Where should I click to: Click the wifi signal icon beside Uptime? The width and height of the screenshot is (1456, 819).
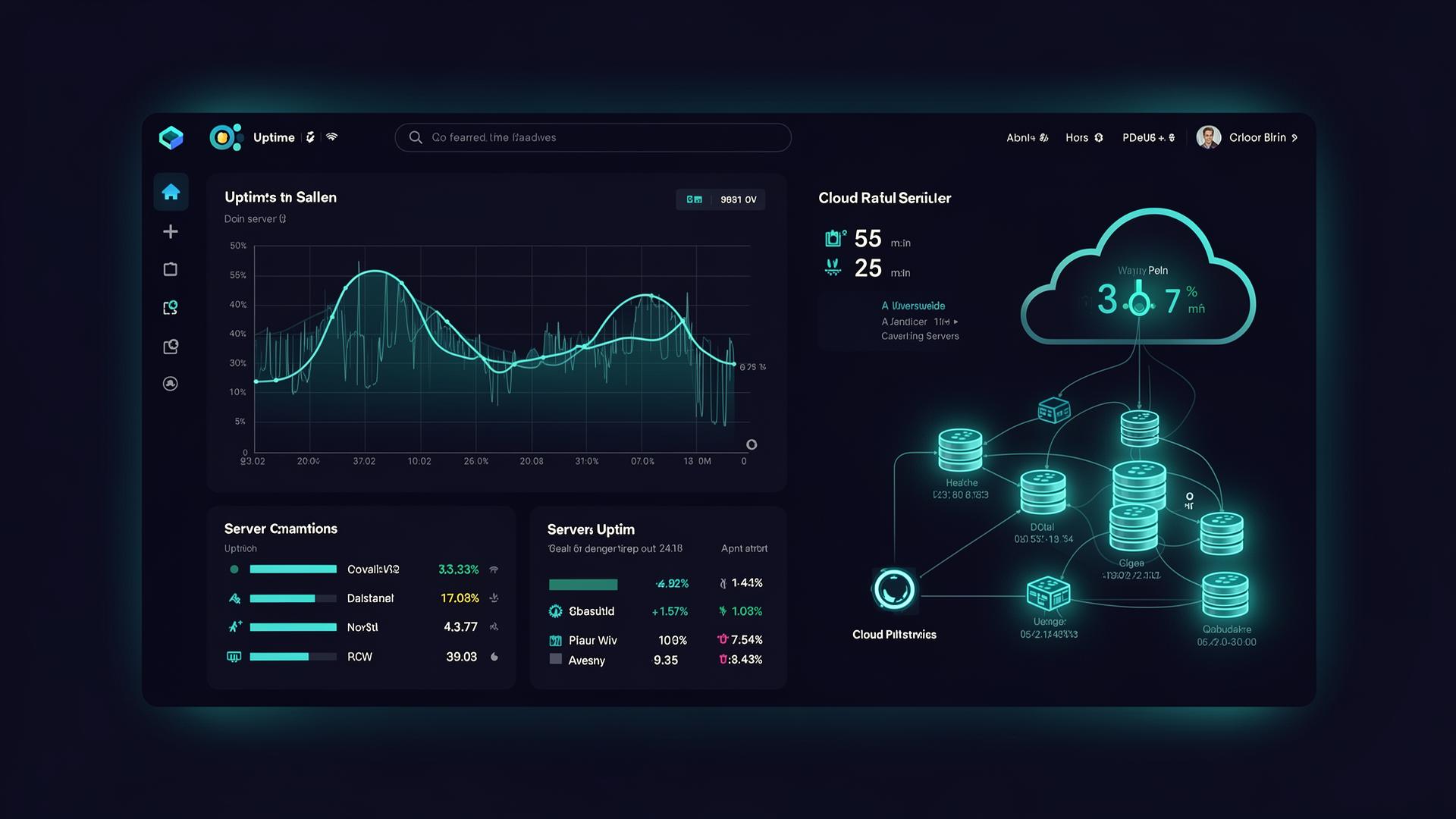[x=331, y=137]
